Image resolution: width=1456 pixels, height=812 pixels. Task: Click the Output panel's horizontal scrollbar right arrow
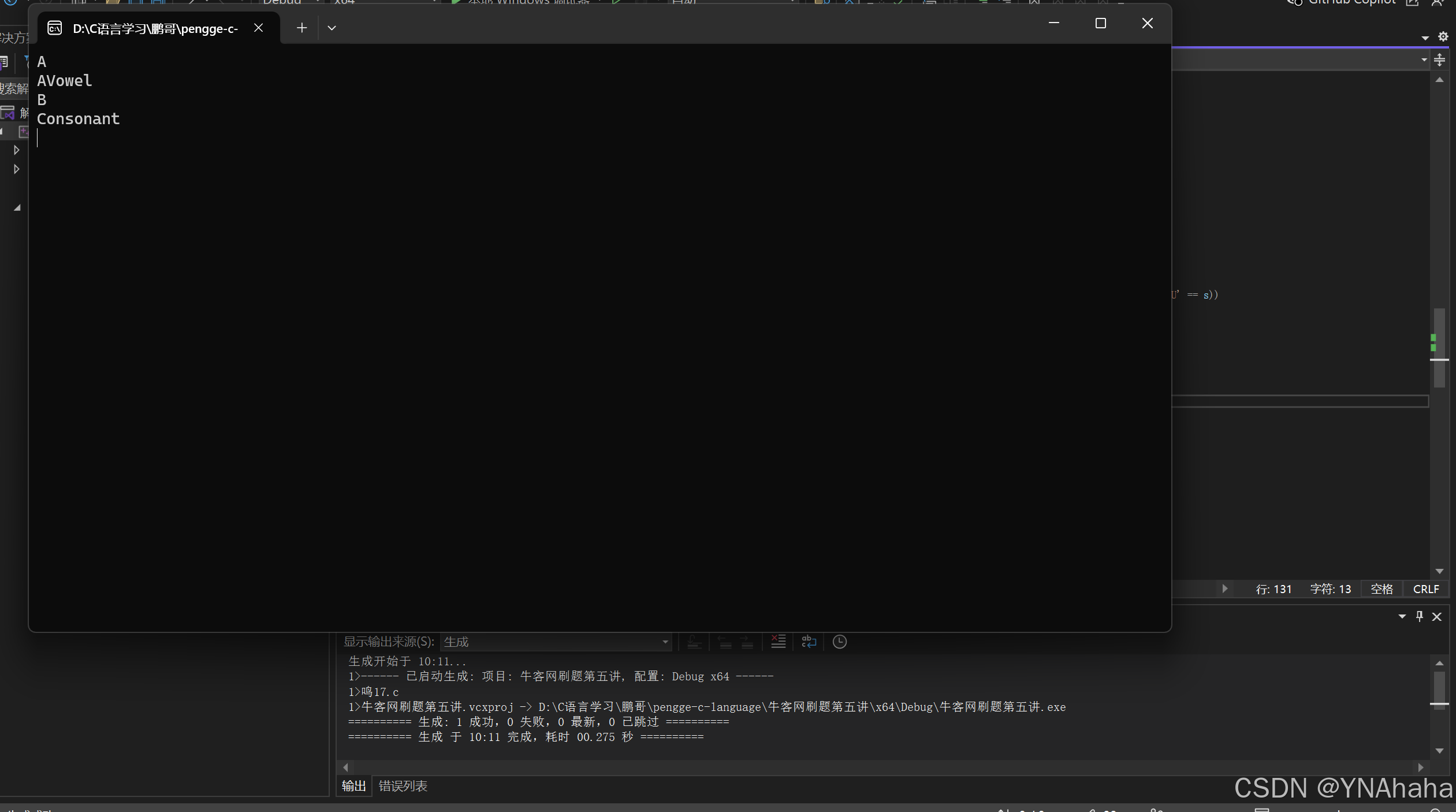1420,767
